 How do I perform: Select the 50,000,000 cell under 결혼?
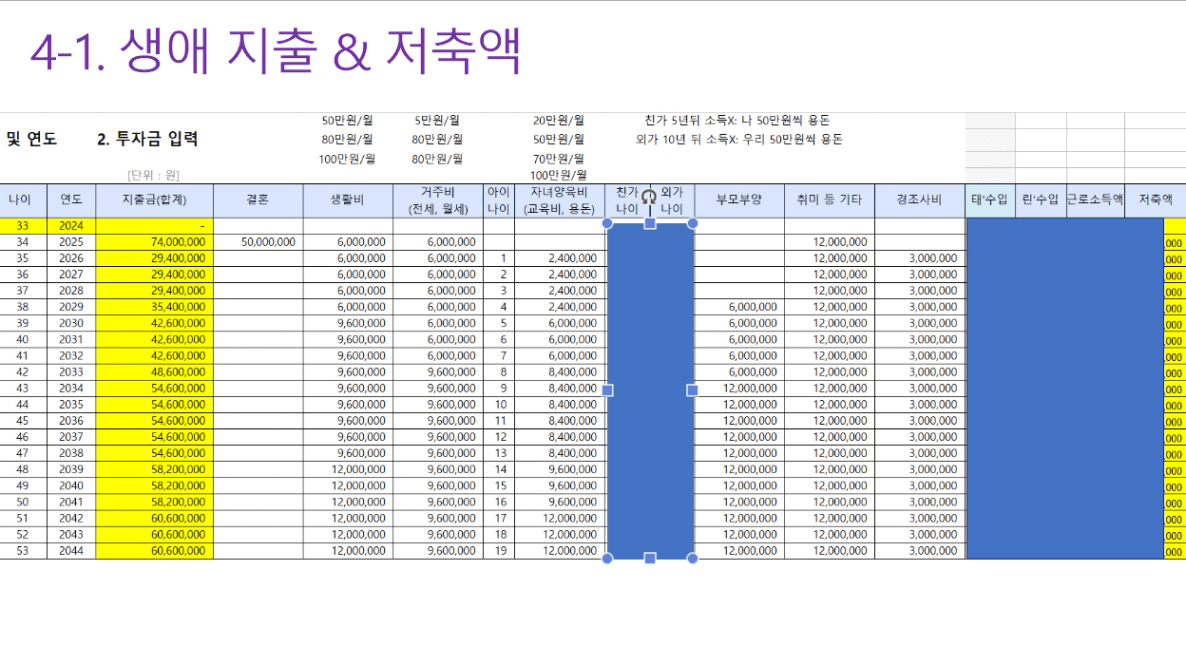(257, 242)
